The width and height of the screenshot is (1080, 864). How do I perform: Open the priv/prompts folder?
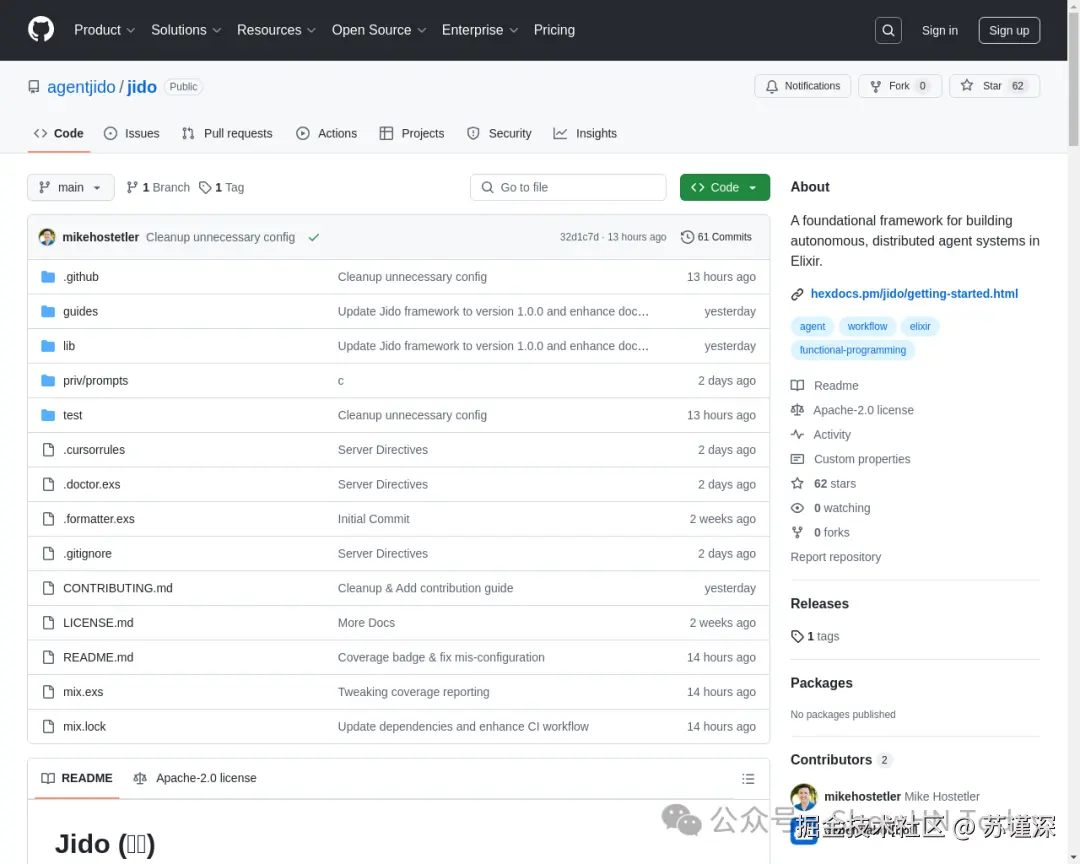[95, 380]
